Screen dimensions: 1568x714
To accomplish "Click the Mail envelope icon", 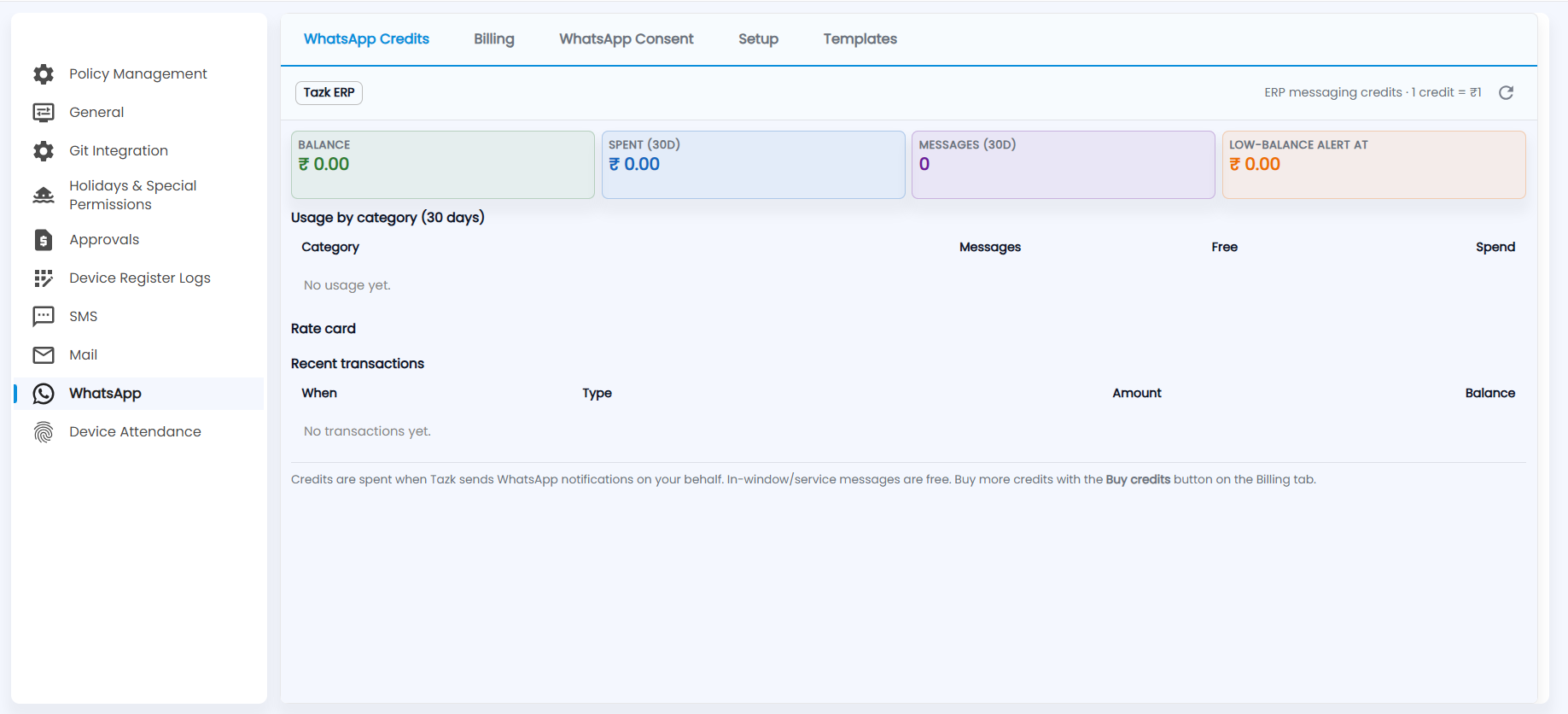I will pos(44,355).
